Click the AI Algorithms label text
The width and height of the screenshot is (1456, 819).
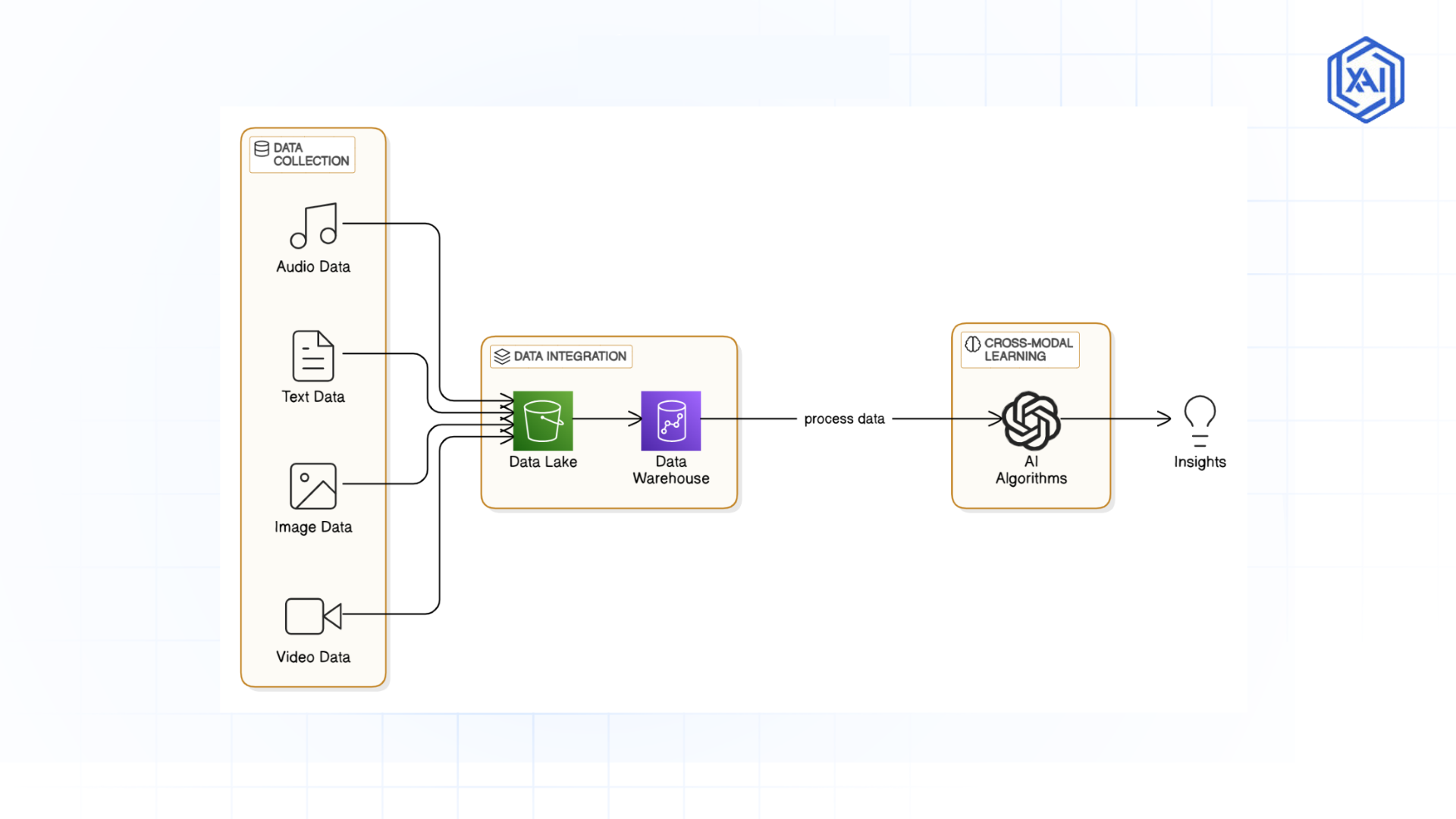[1031, 470]
